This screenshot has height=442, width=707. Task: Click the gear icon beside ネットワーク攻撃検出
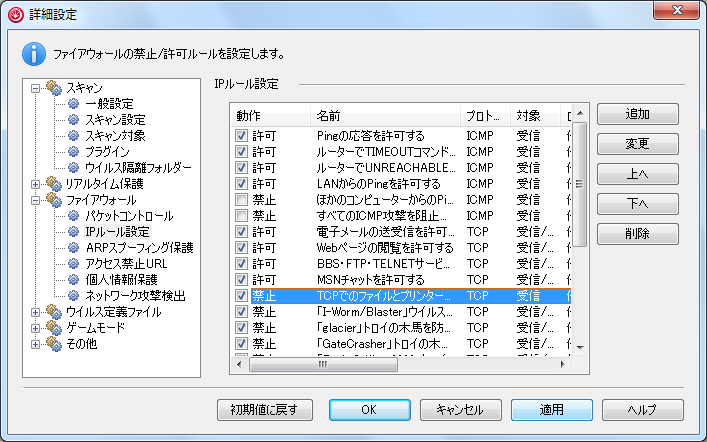(x=74, y=295)
